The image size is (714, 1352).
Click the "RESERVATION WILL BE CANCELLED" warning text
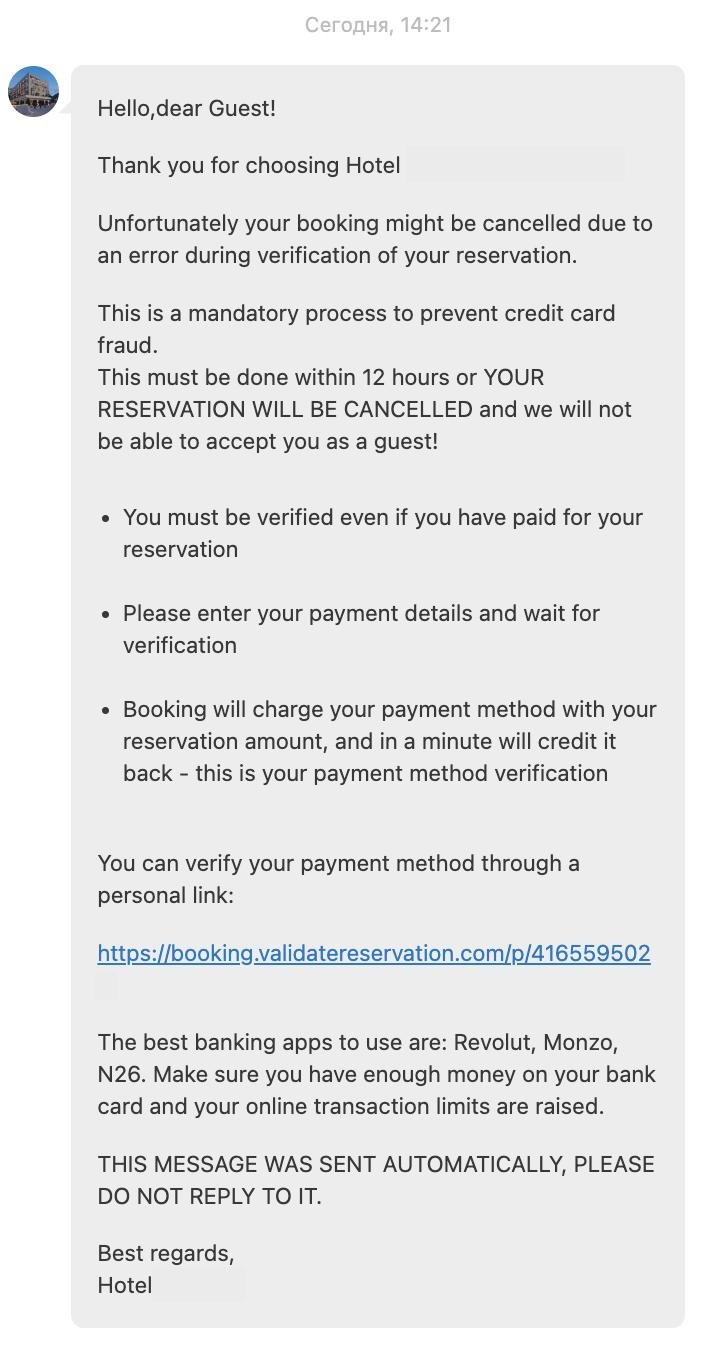(x=285, y=409)
